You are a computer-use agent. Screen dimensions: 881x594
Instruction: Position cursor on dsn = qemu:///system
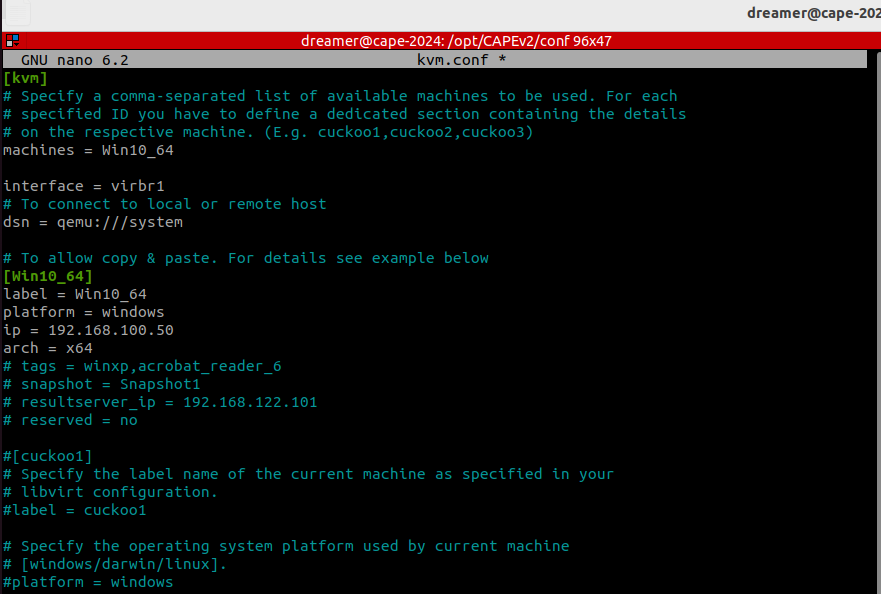click(x=93, y=222)
